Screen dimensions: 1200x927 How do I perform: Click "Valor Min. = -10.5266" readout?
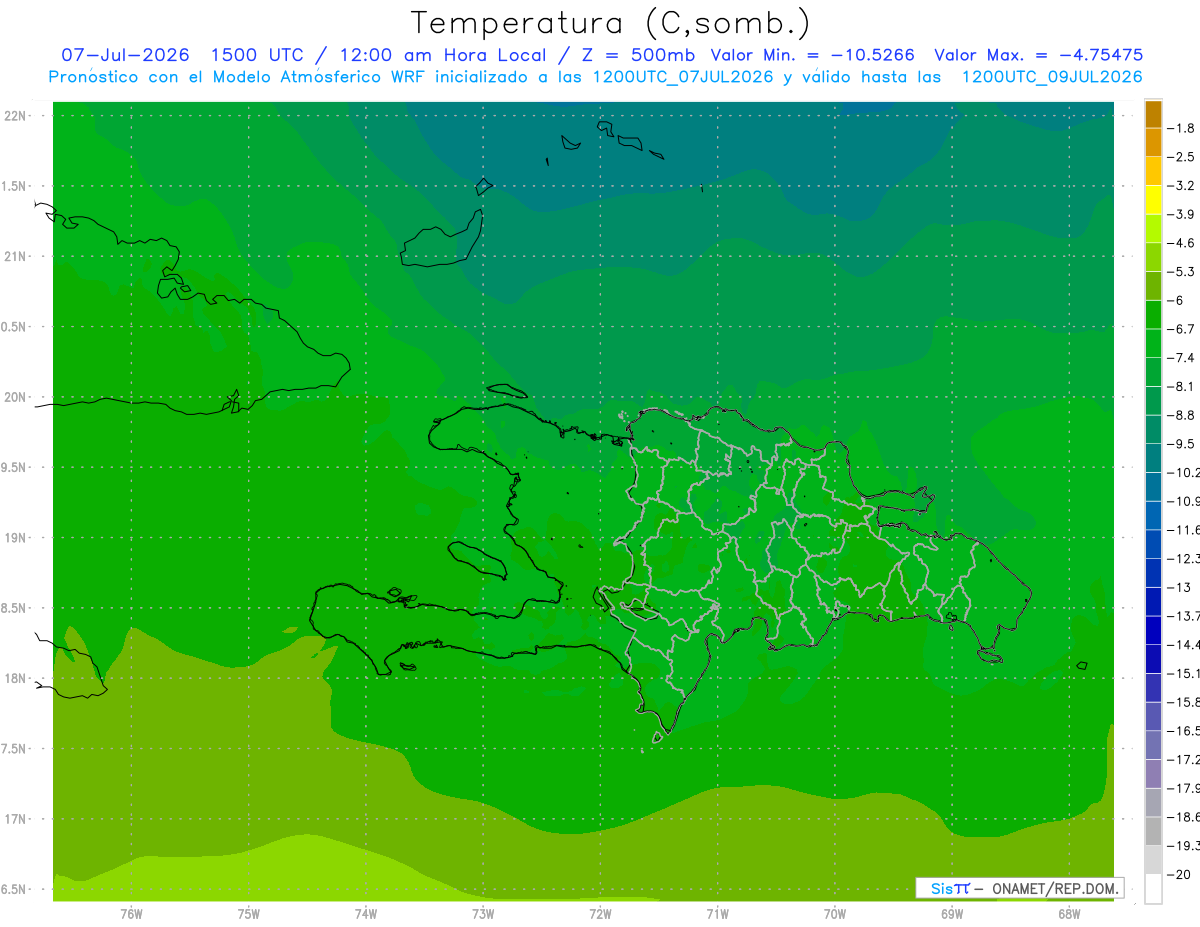click(x=812, y=55)
